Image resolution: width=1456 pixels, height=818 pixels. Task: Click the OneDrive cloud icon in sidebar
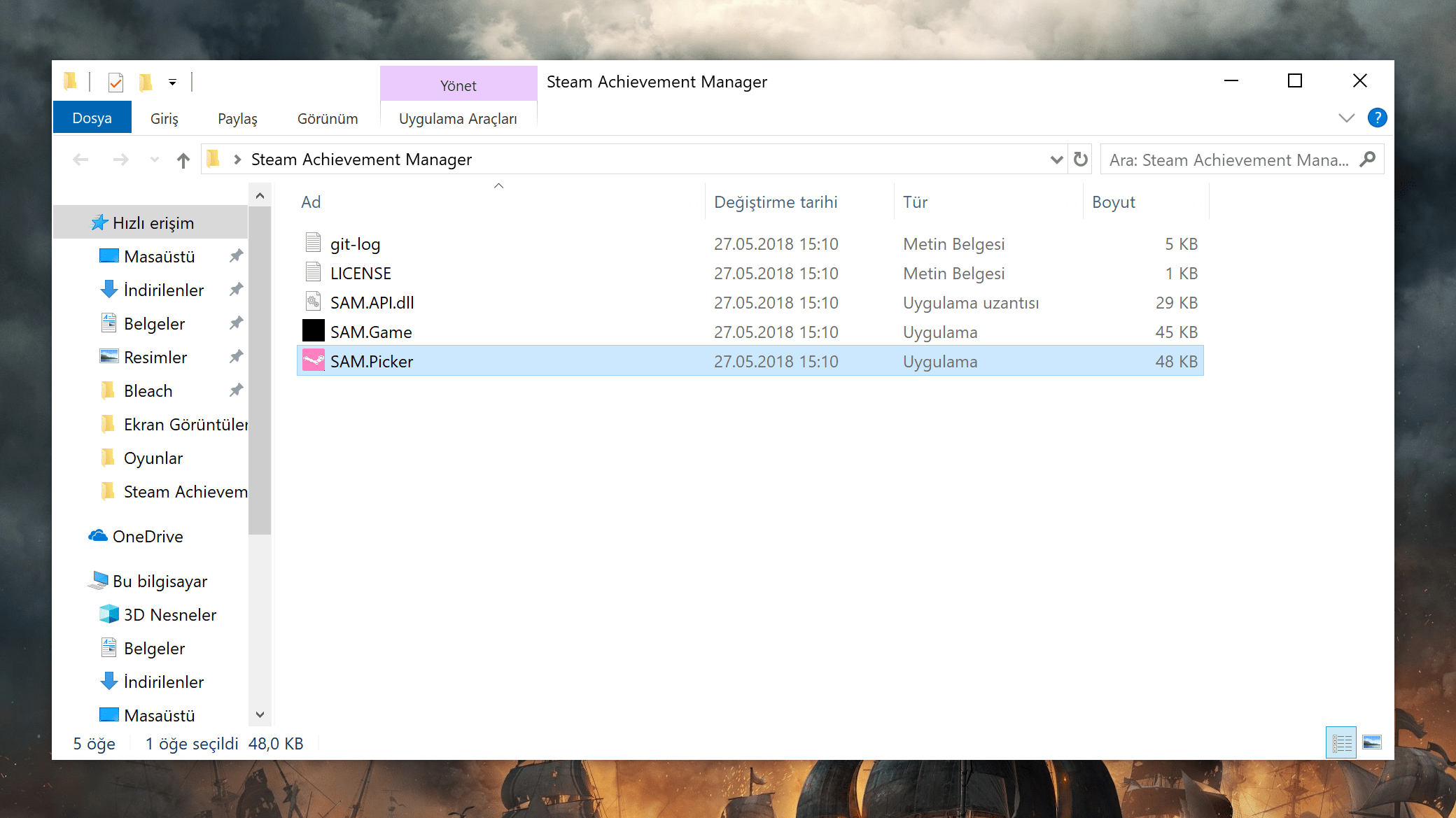[x=98, y=536]
